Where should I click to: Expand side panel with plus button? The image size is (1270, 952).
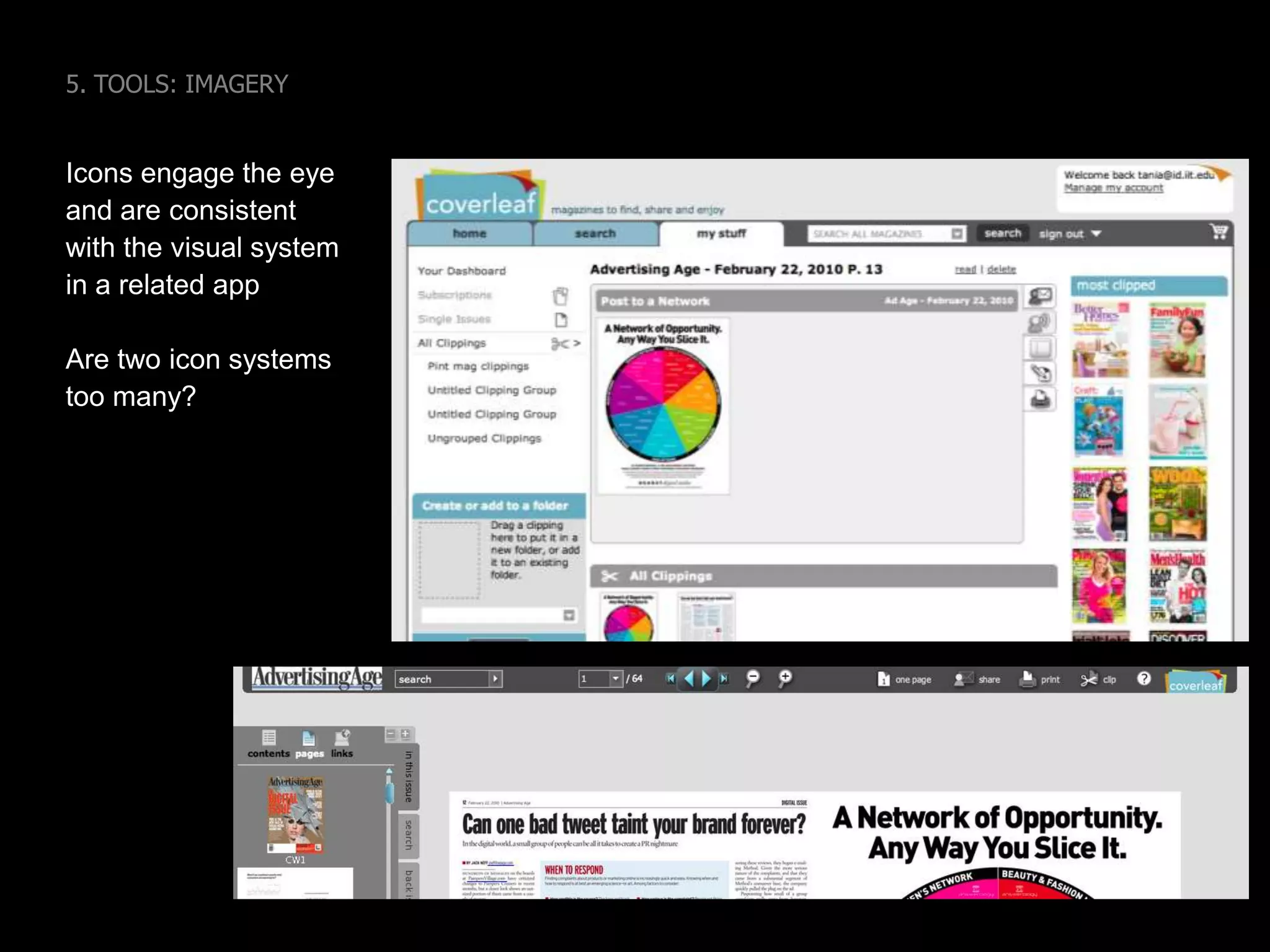coord(405,734)
